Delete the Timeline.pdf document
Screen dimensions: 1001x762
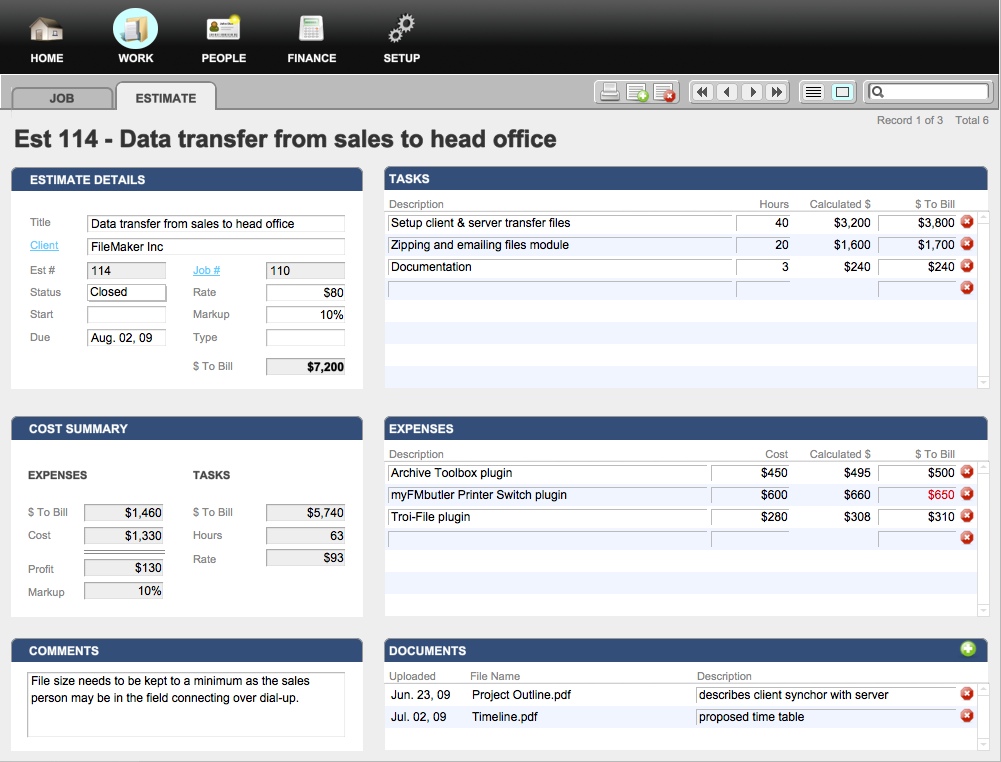pos(967,716)
